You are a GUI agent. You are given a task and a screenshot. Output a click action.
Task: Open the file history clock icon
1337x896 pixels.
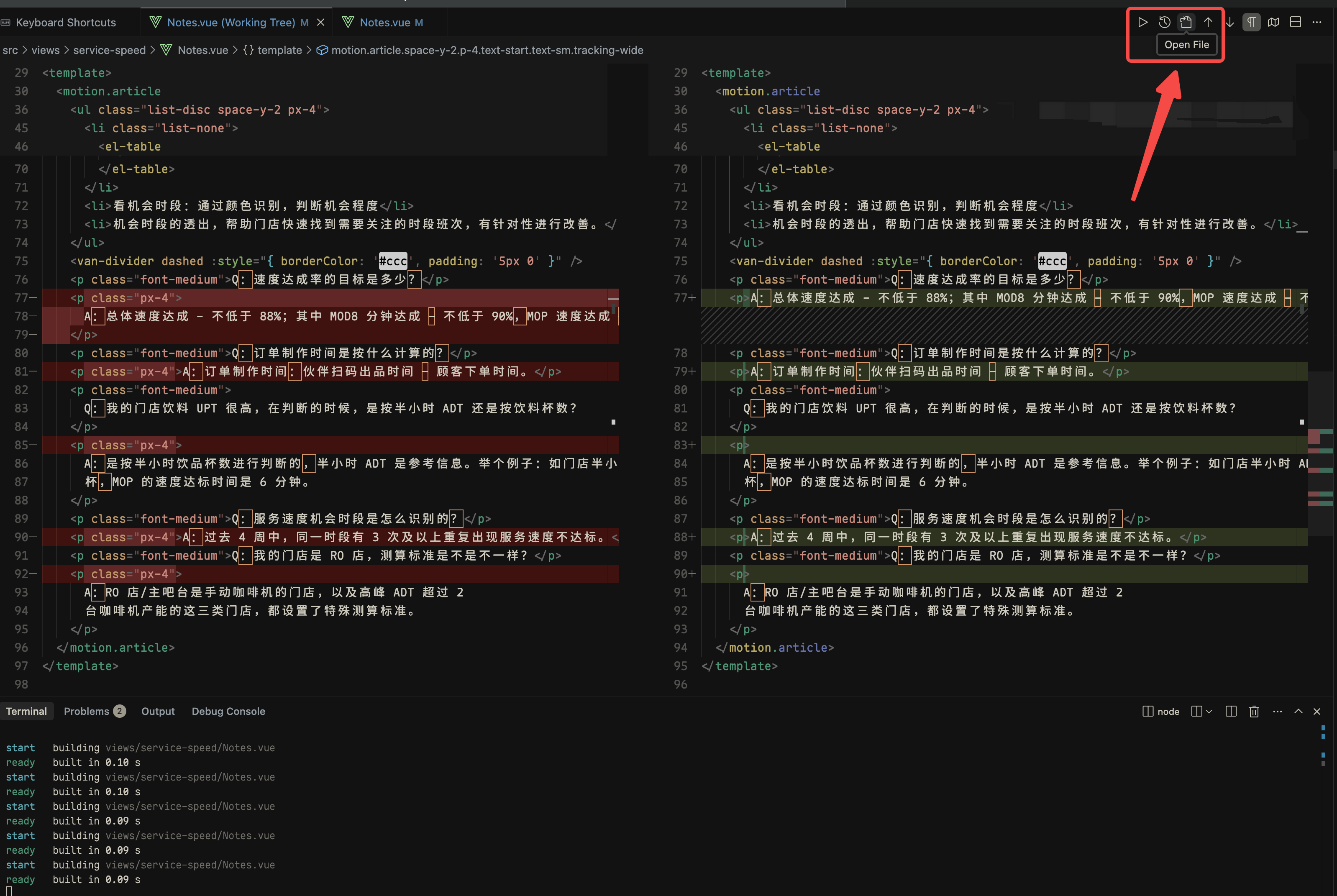[x=1164, y=22]
